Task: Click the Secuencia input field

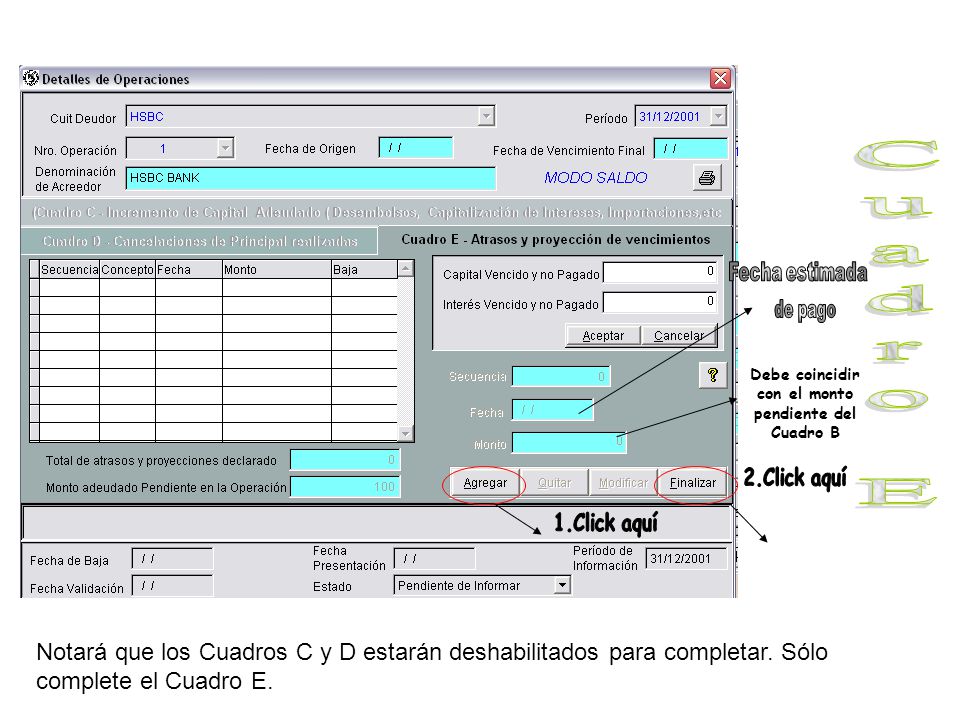Action: [x=561, y=377]
